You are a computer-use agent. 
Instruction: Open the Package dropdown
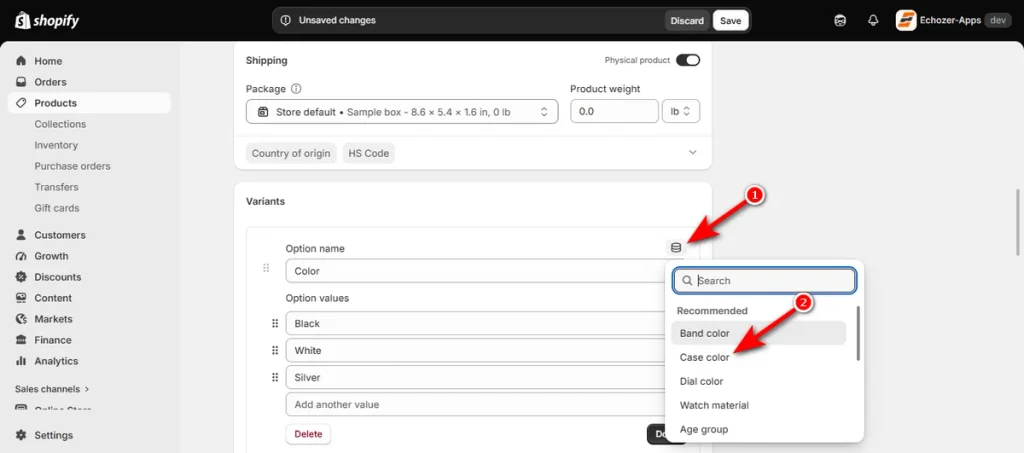coord(402,112)
